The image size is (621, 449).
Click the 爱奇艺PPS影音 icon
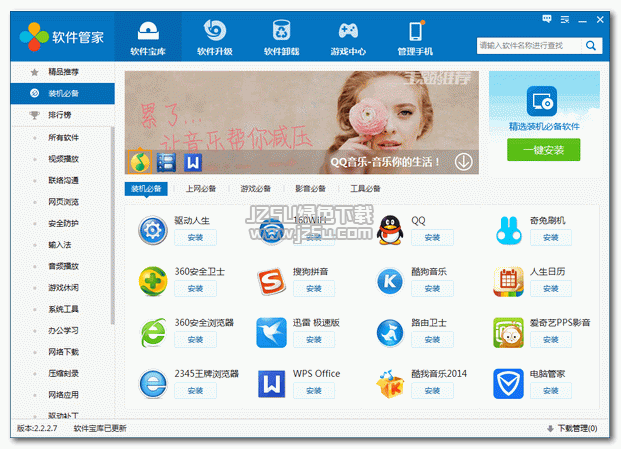coord(509,333)
